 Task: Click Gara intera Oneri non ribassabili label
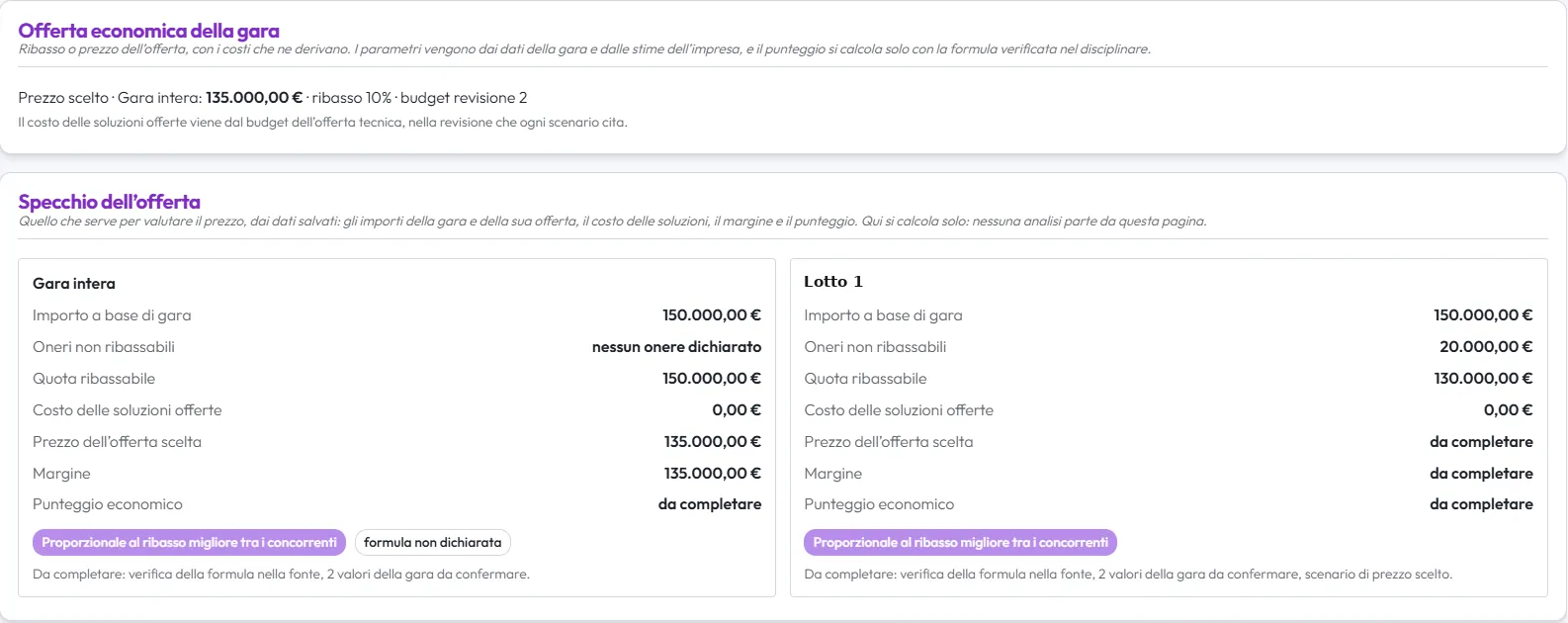(x=104, y=347)
